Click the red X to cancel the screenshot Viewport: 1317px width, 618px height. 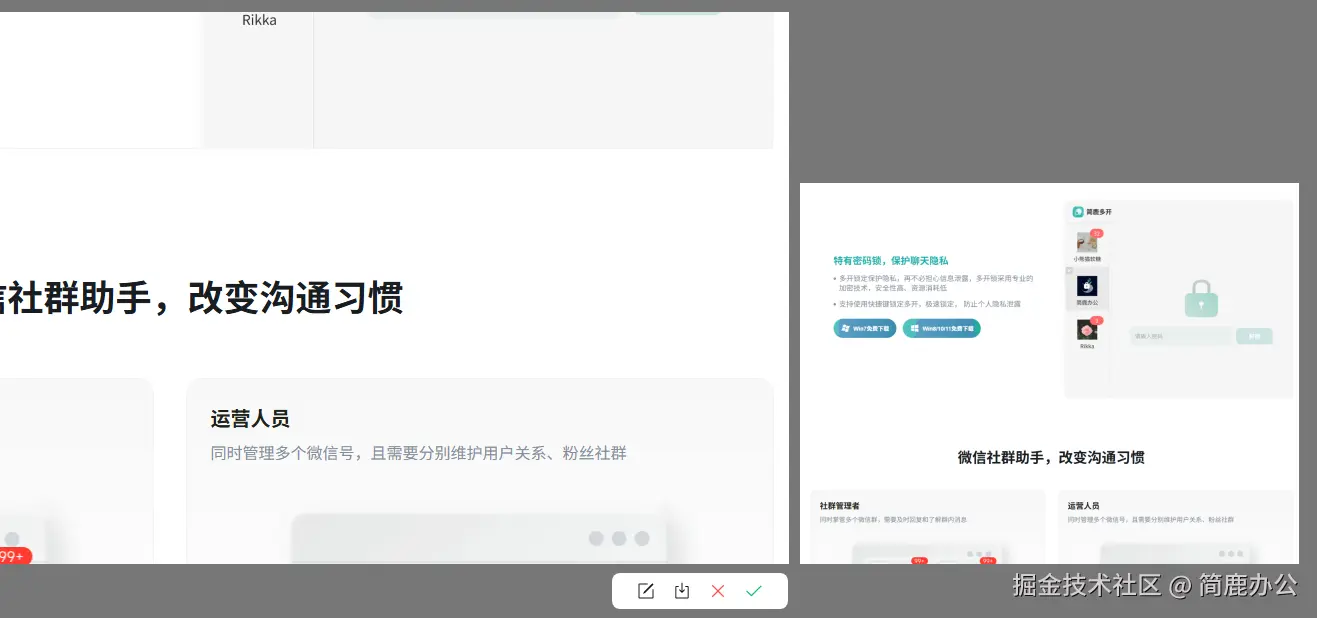[717, 590]
